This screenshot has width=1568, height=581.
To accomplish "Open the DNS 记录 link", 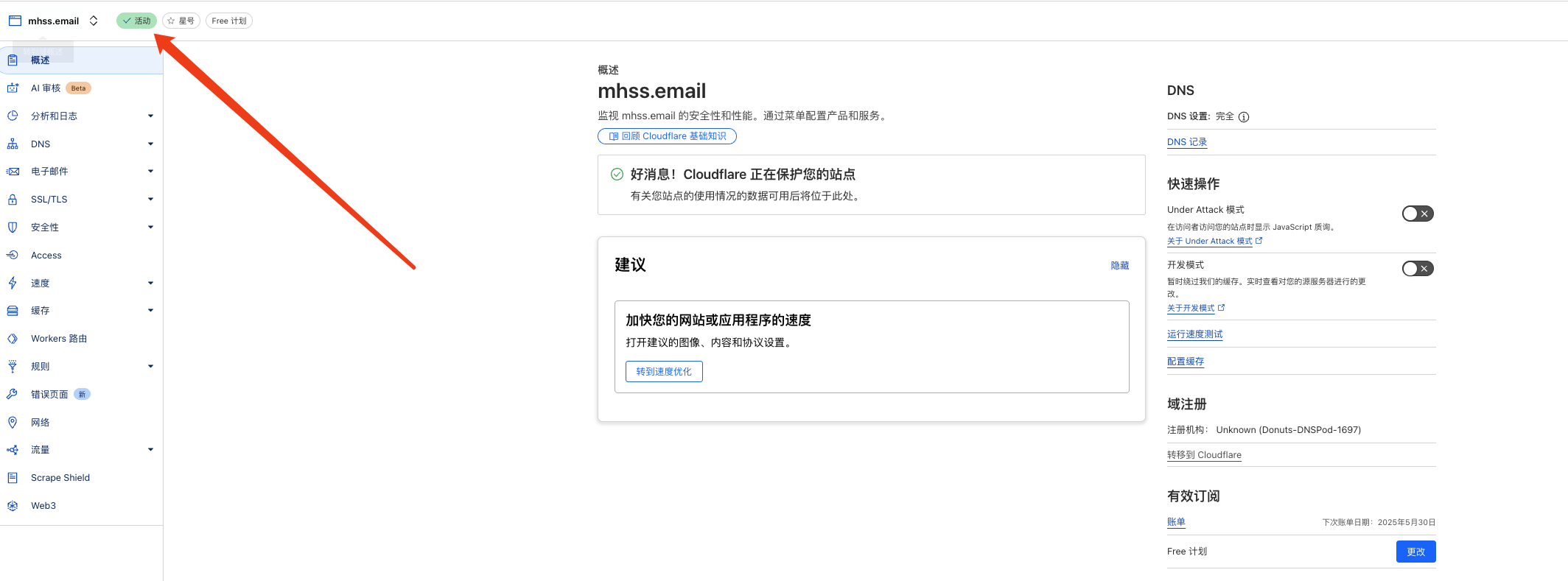I will point(1187,142).
